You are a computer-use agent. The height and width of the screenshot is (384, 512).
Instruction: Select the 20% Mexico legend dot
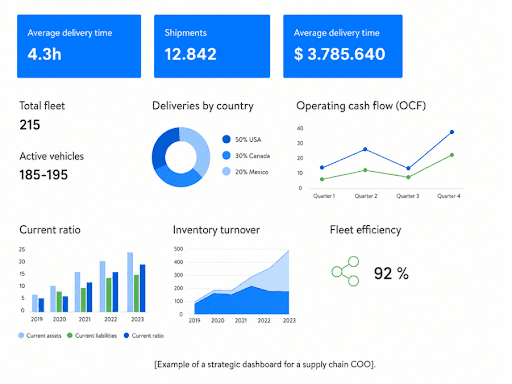point(226,172)
